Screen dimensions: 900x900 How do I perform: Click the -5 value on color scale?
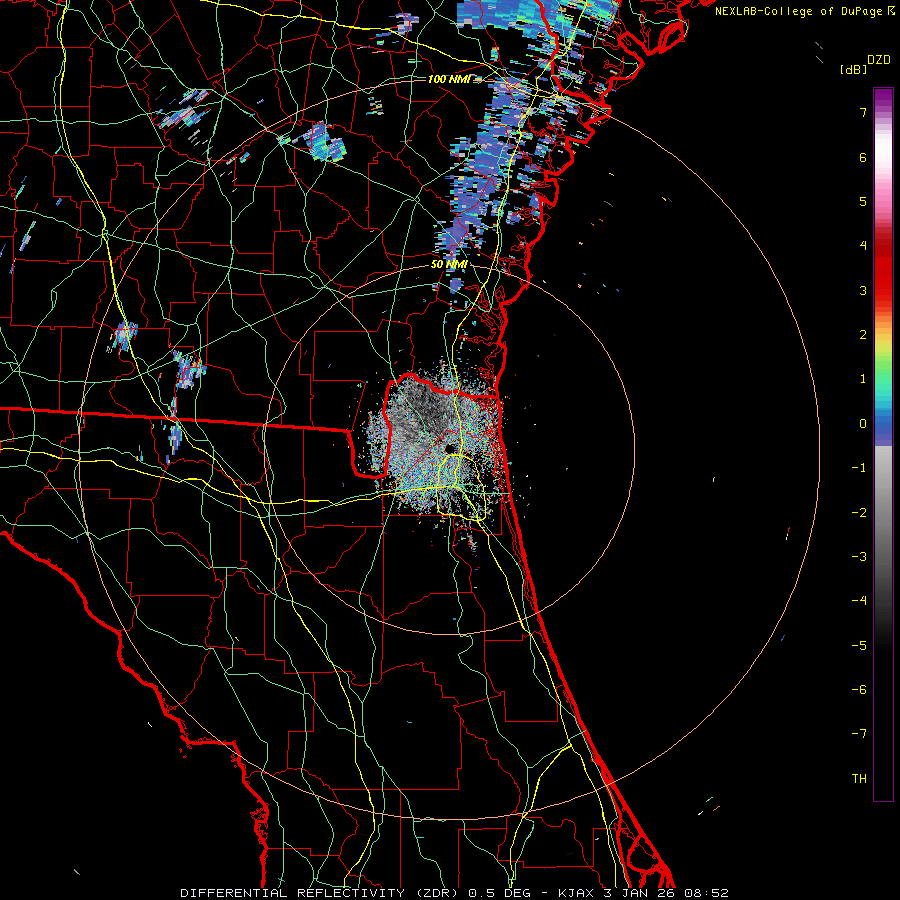[859, 646]
